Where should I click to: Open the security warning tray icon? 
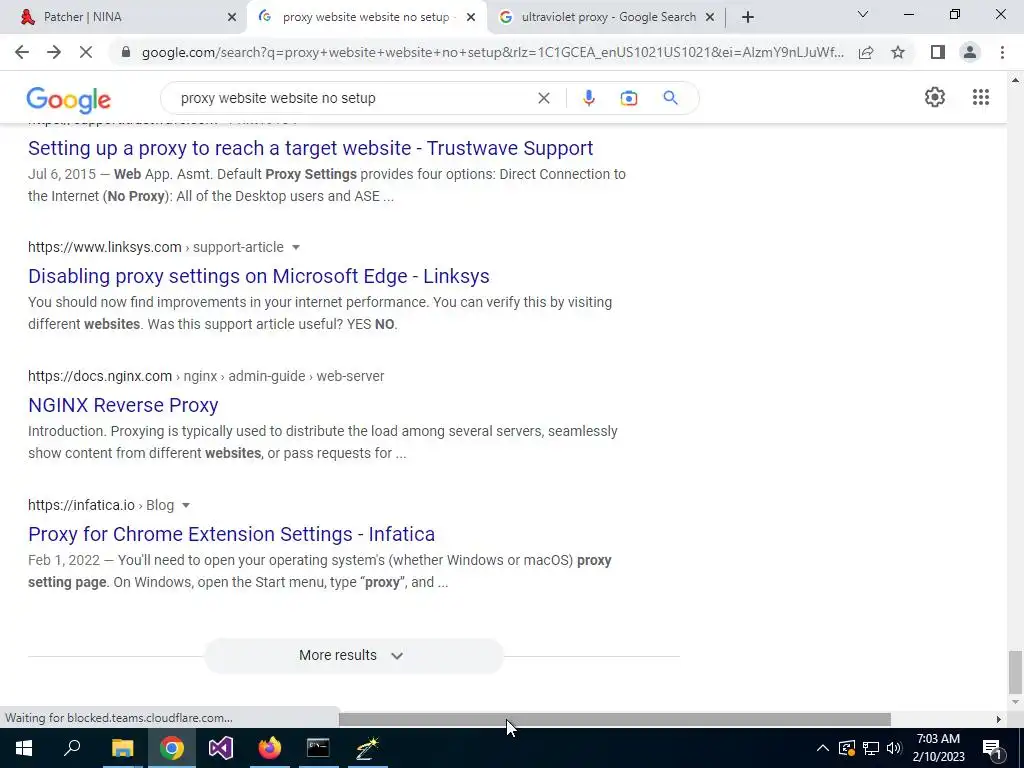point(846,748)
